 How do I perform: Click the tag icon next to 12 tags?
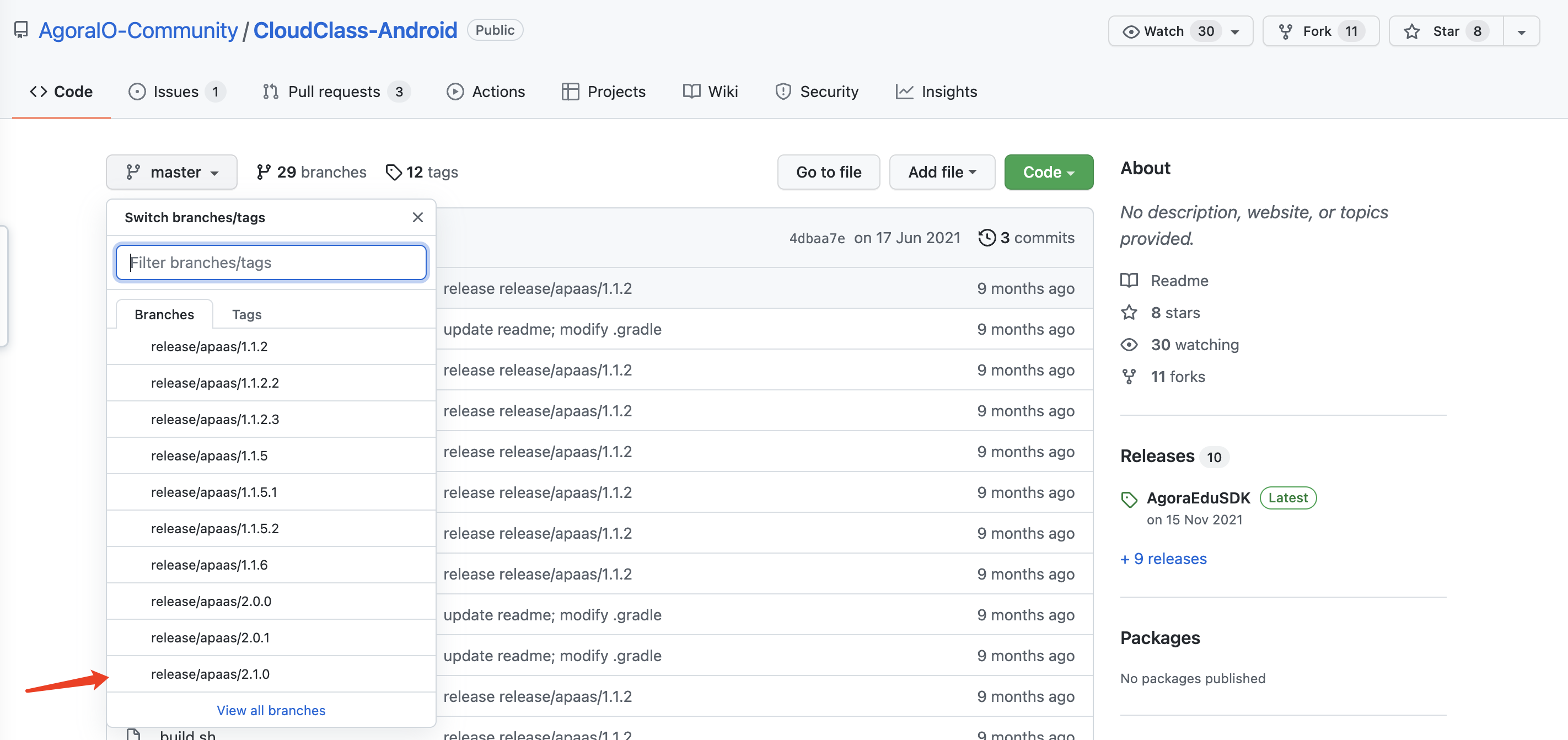pyautogui.click(x=393, y=172)
